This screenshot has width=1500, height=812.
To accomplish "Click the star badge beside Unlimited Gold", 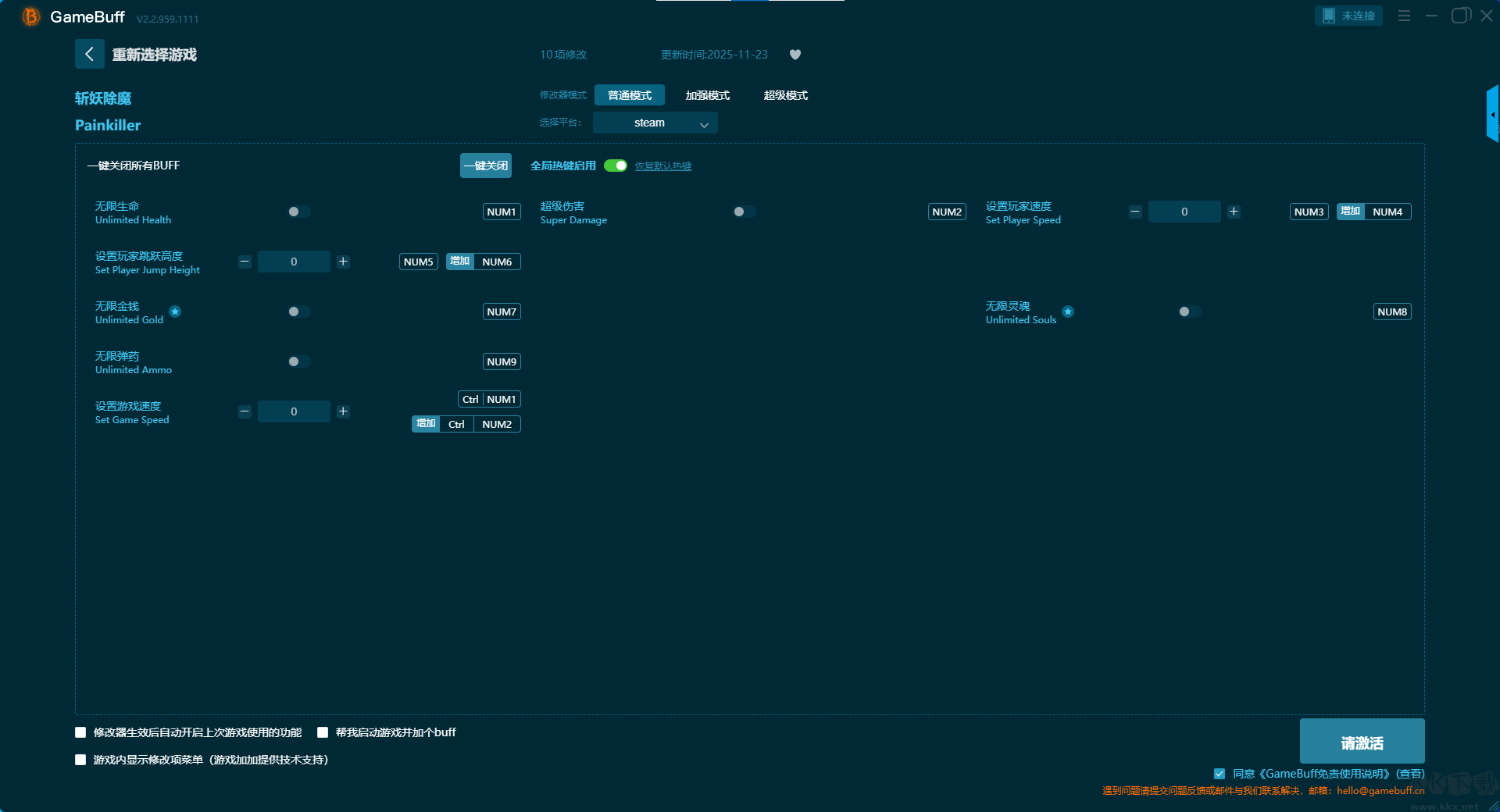I will tap(175, 312).
